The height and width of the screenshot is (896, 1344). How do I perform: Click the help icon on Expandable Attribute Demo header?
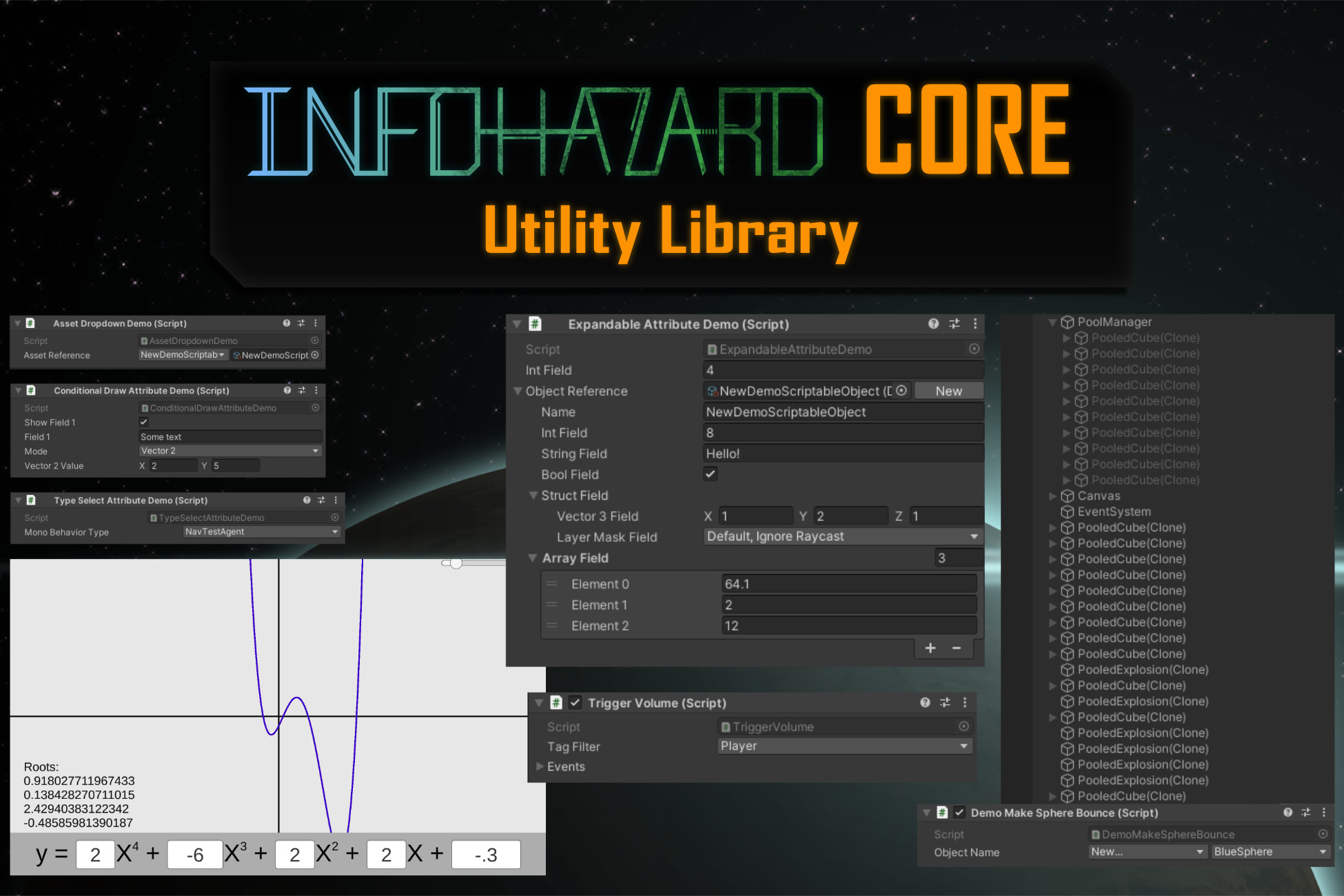pyautogui.click(x=934, y=324)
